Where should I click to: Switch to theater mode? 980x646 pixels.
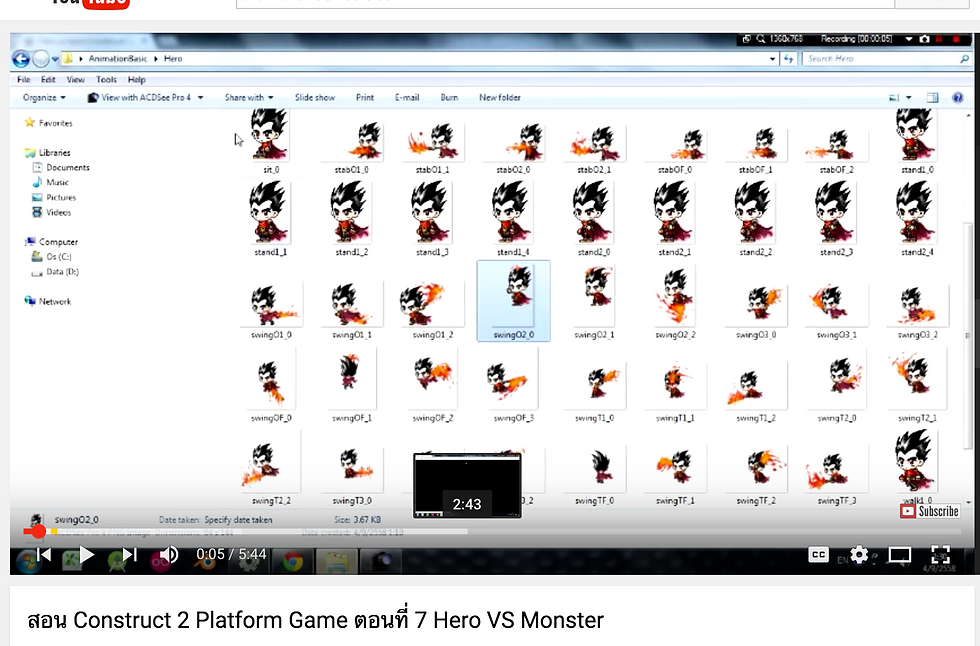[900, 555]
